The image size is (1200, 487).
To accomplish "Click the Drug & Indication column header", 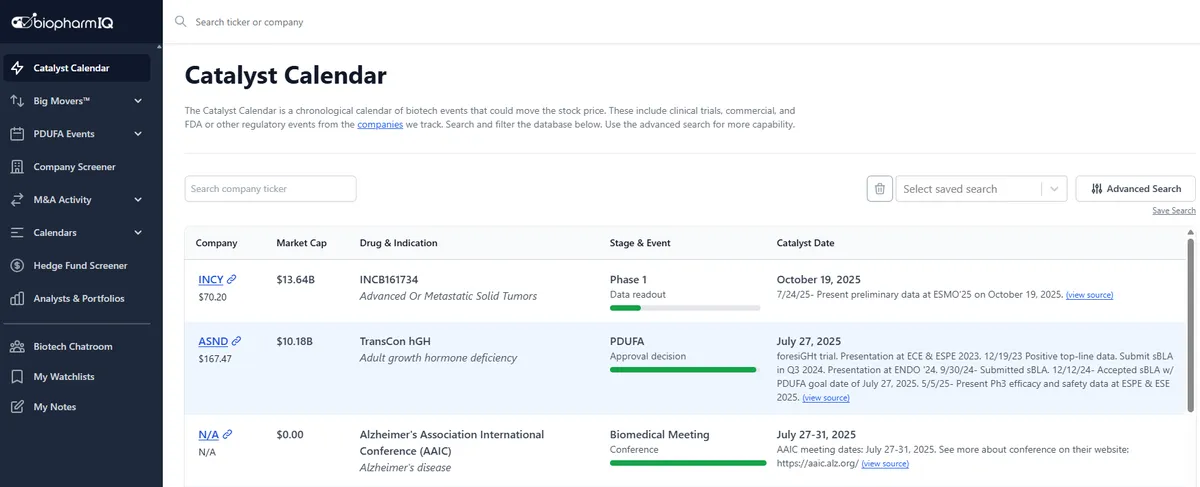I will click(x=398, y=243).
